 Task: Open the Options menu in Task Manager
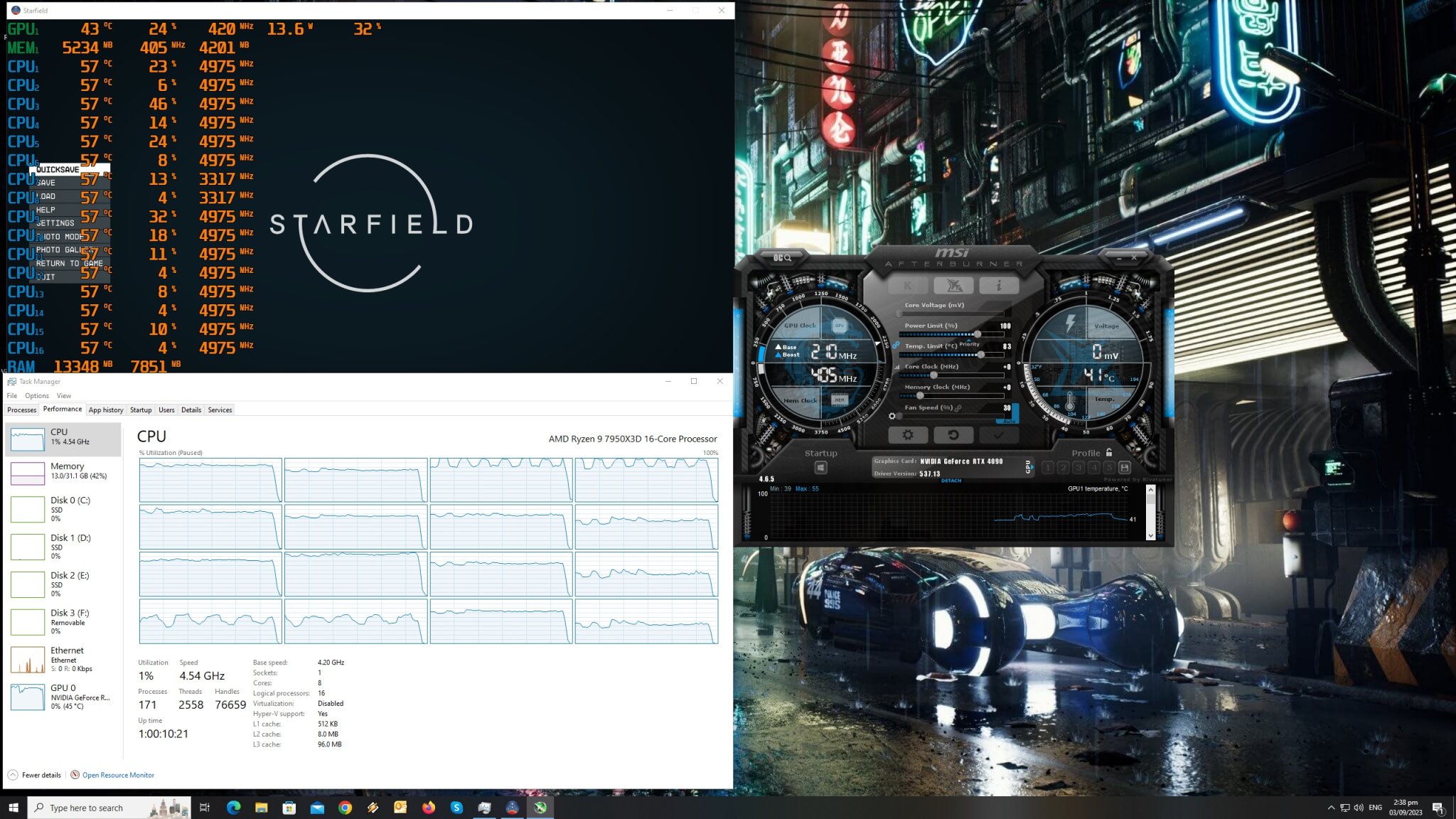pos(36,395)
